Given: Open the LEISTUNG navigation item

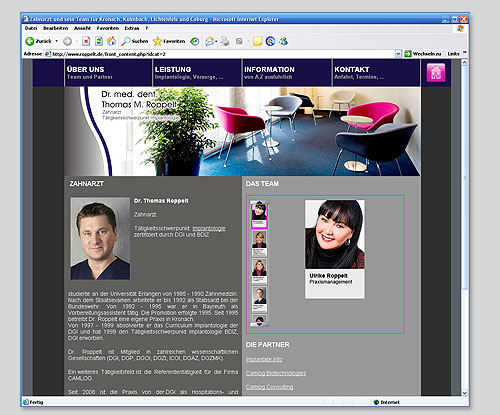Looking at the screenshot, I should tap(197, 73).
